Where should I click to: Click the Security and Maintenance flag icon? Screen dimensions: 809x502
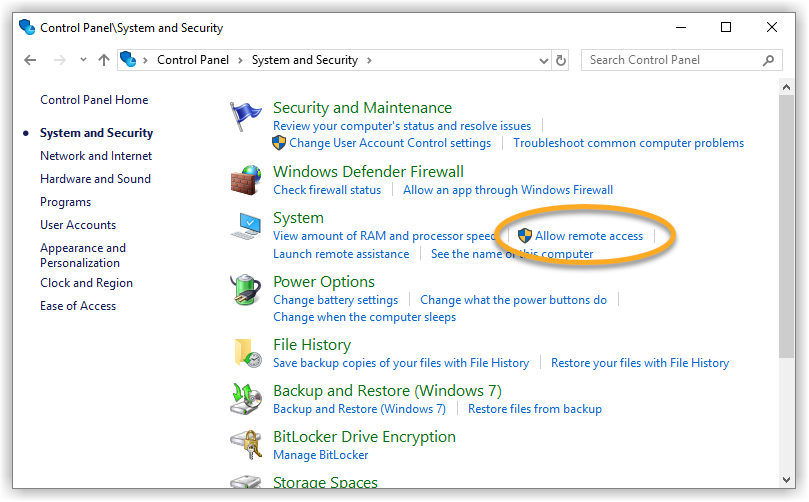[245, 117]
